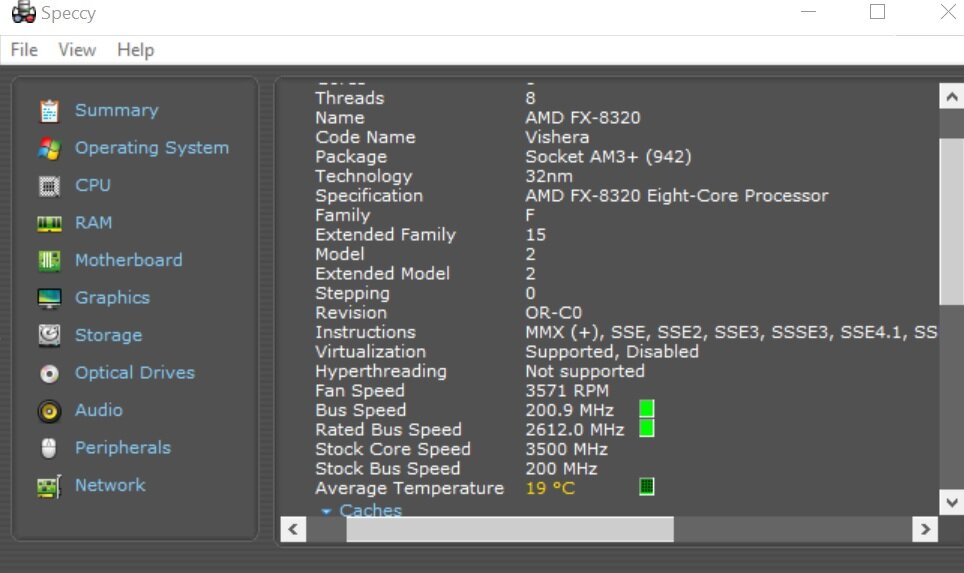This screenshot has width=964, height=573.
Task: Open the Peripherals section
Action: point(123,448)
